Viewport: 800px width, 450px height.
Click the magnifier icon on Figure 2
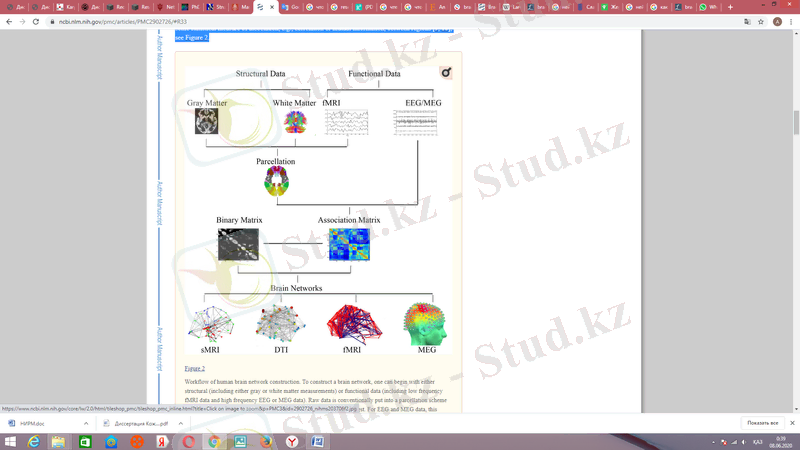point(446,72)
